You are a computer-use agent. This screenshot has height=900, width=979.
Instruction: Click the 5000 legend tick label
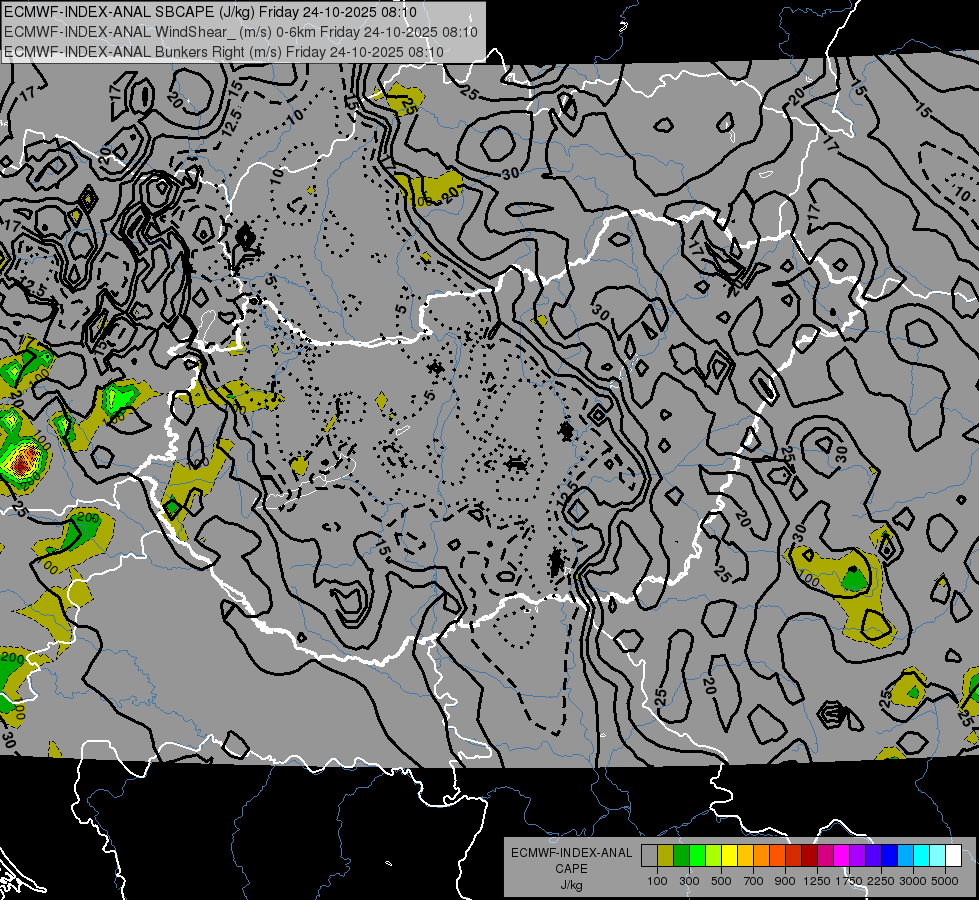point(945,881)
